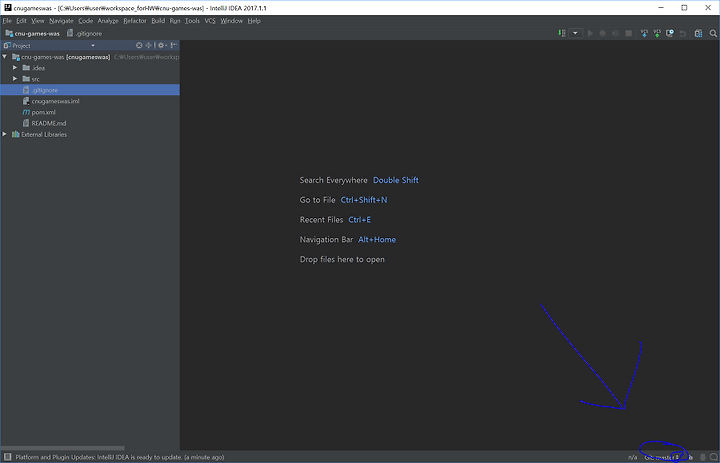Click tool window toggle icon in status bar corner
The height and width of the screenshot is (463, 720).
pos(7,457)
